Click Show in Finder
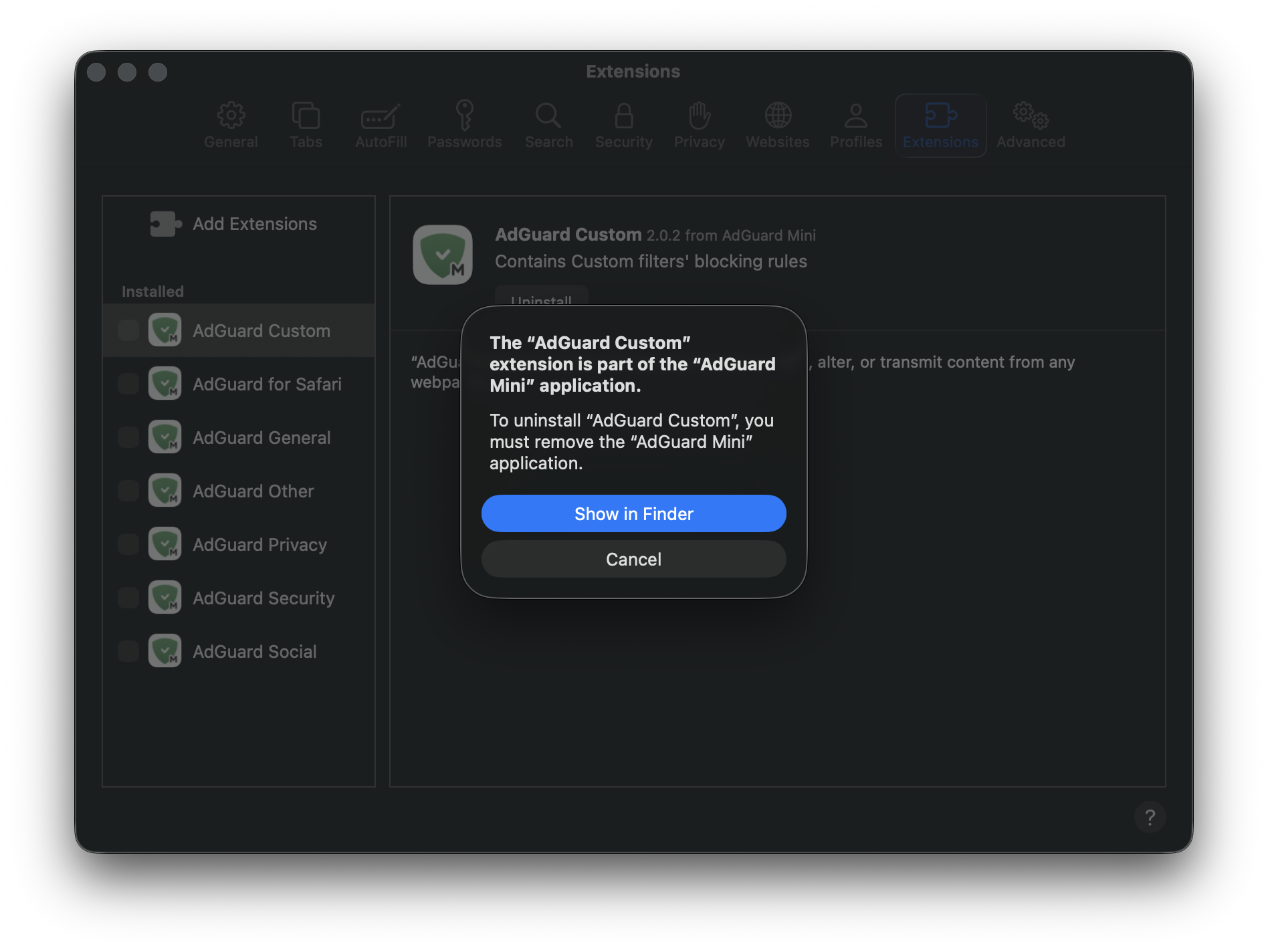The height and width of the screenshot is (952, 1268). click(633, 513)
